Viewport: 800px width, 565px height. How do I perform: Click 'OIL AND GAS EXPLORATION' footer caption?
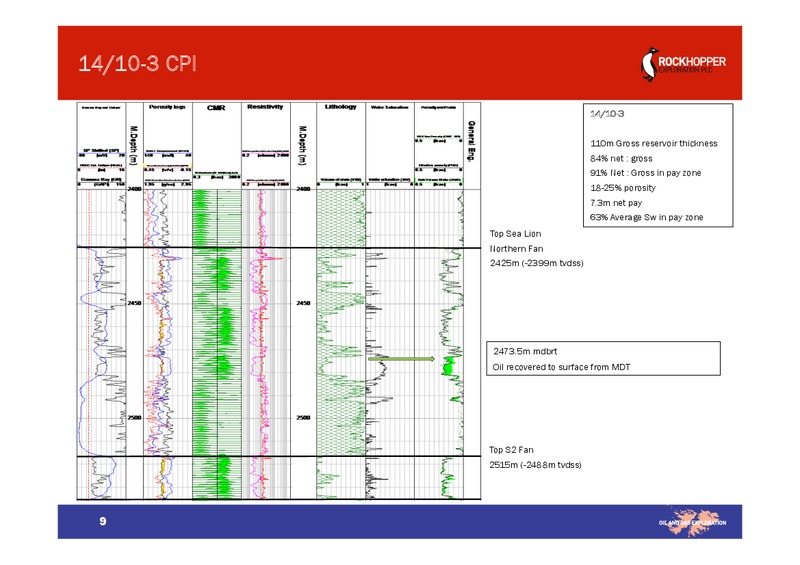click(x=692, y=523)
